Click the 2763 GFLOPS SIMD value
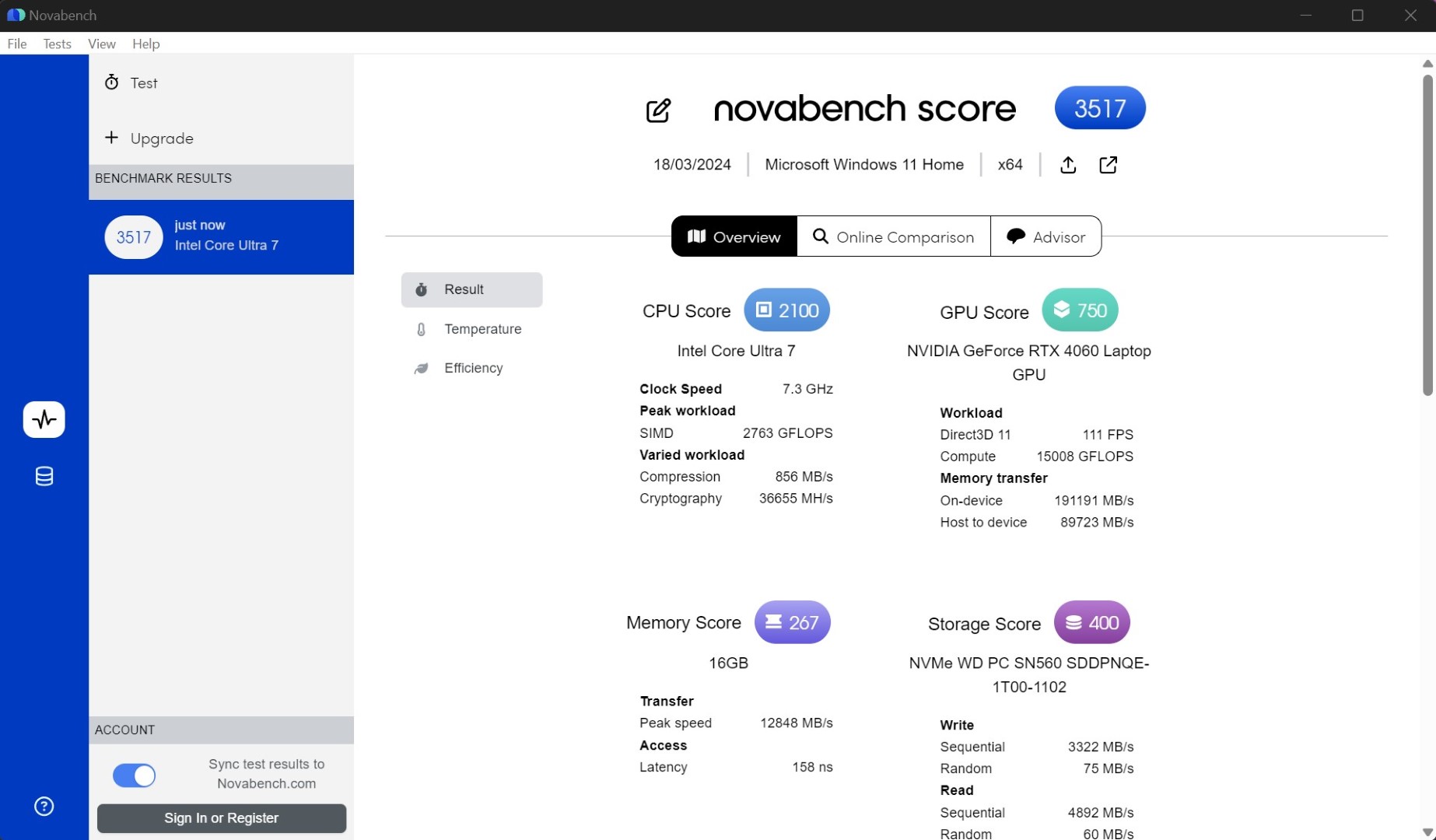The image size is (1436, 840). [787, 433]
